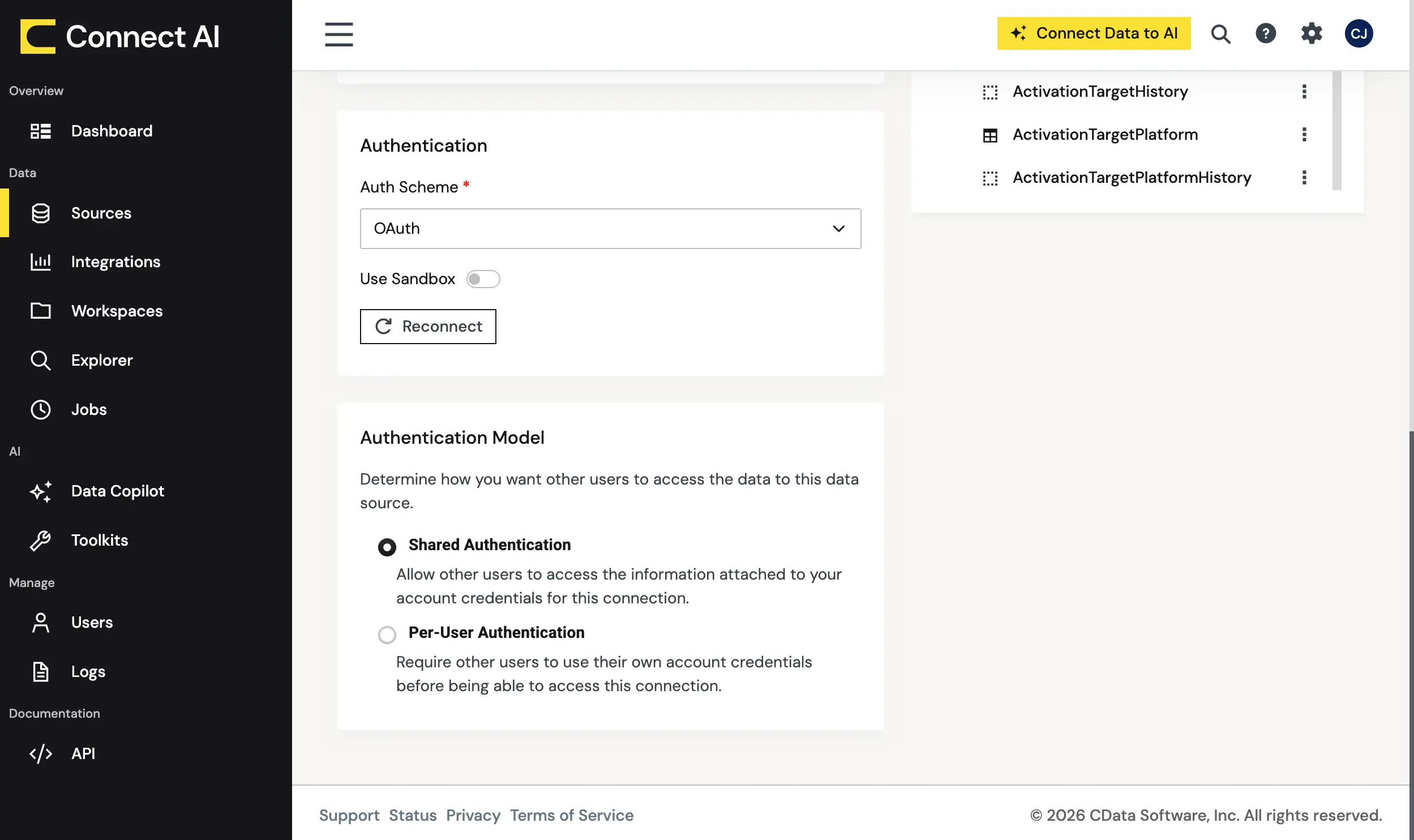Click Connect Data to AI button
The width and height of the screenshot is (1414, 840).
pos(1094,33)
